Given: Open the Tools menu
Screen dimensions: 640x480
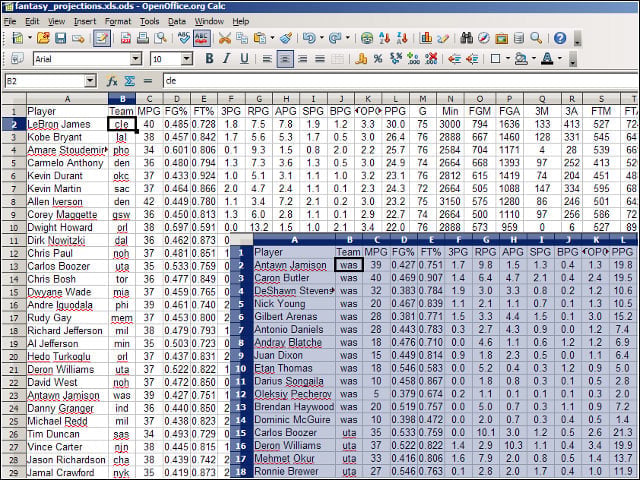Looking at the screenshot, I should (149, 21).
